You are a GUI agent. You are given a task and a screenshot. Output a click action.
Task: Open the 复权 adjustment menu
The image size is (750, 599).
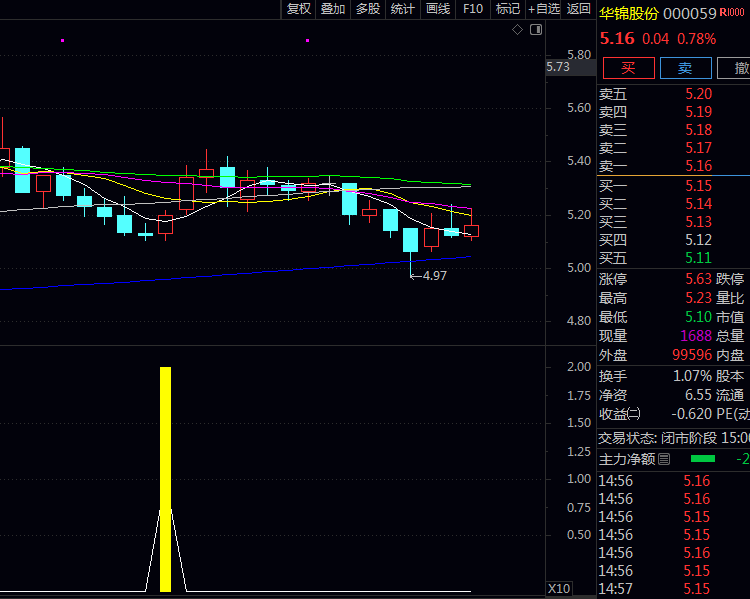[x=298, y=9]
